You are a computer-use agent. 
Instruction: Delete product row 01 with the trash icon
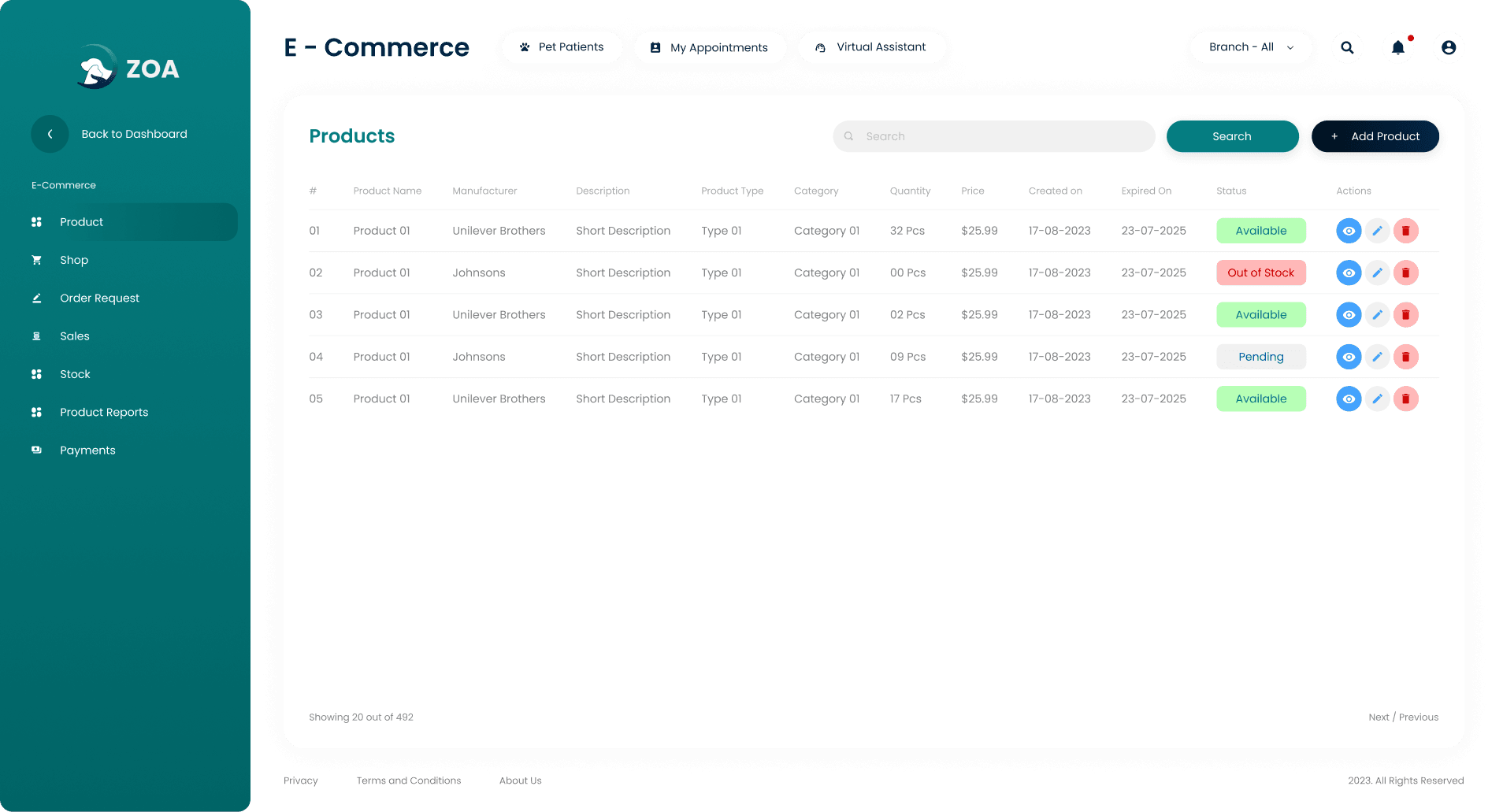point(1405,231)
